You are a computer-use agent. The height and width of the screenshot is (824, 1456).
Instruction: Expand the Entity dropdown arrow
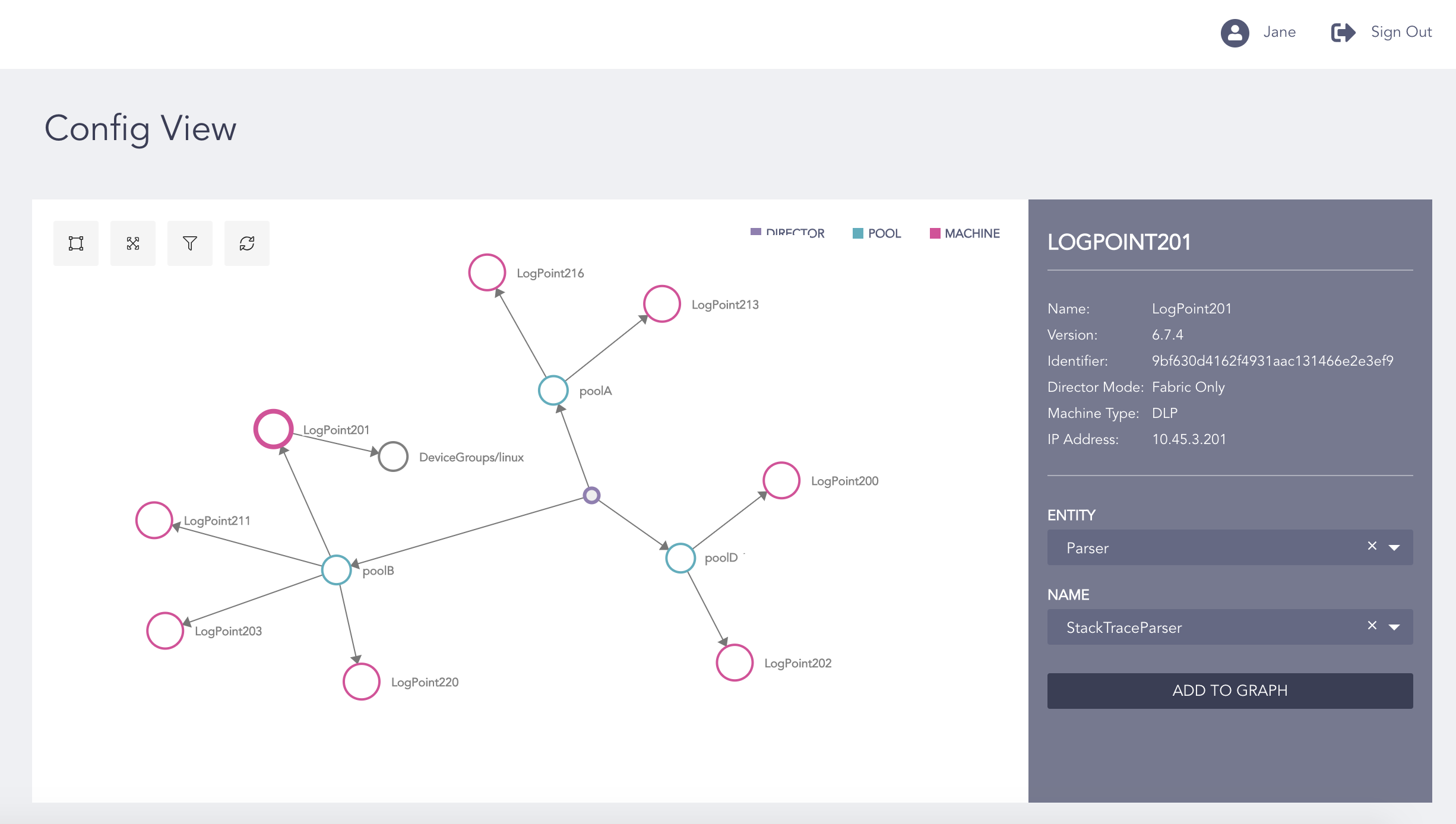tap(1394, 547)
